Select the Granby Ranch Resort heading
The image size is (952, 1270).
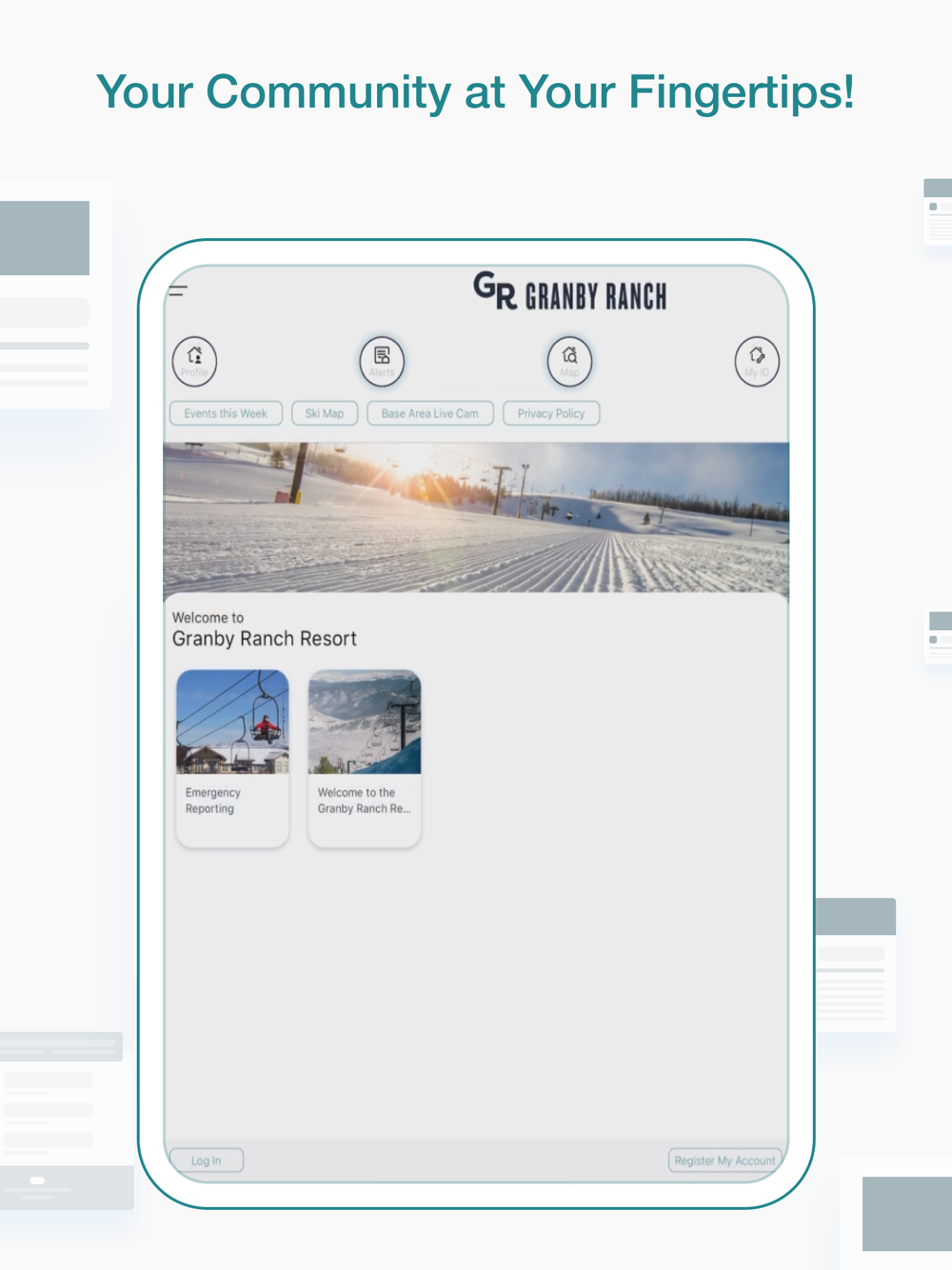click(265, 639)
